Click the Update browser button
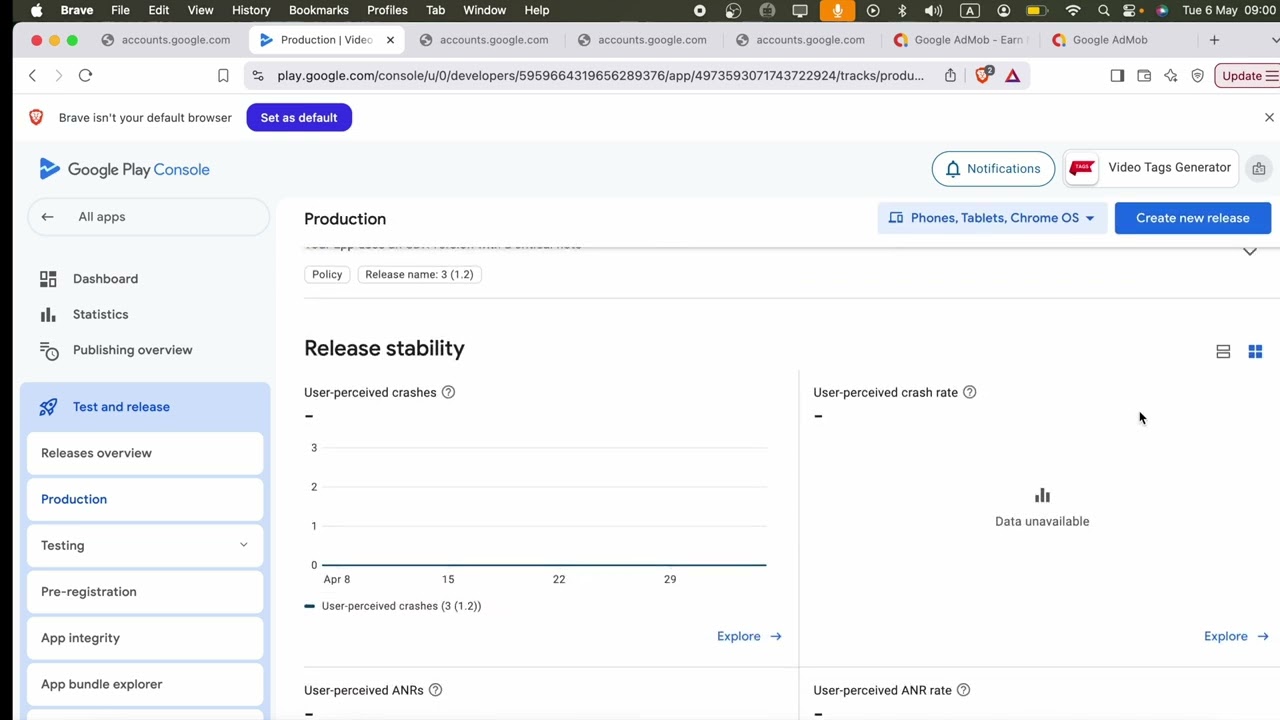The width and height of the screenshot is (1280, 720). tap(1247, 75)
